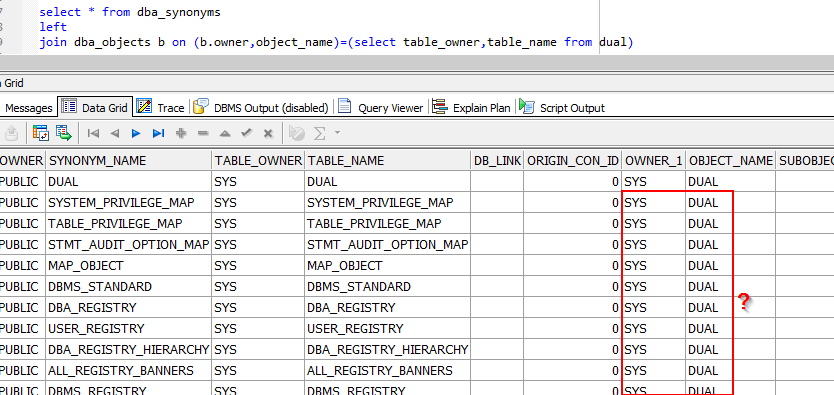
Task: Click the export dataset icon
Action: 64,133
